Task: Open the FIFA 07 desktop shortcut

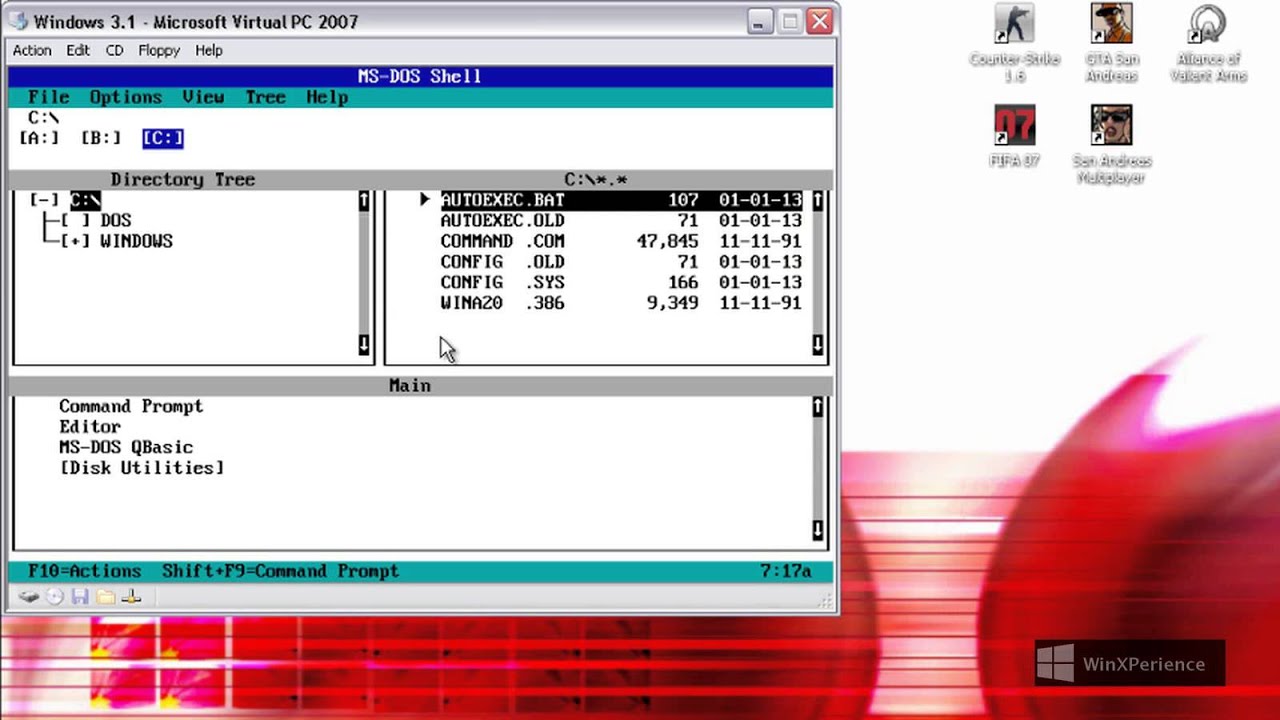Action: [x=1014, y=136]
